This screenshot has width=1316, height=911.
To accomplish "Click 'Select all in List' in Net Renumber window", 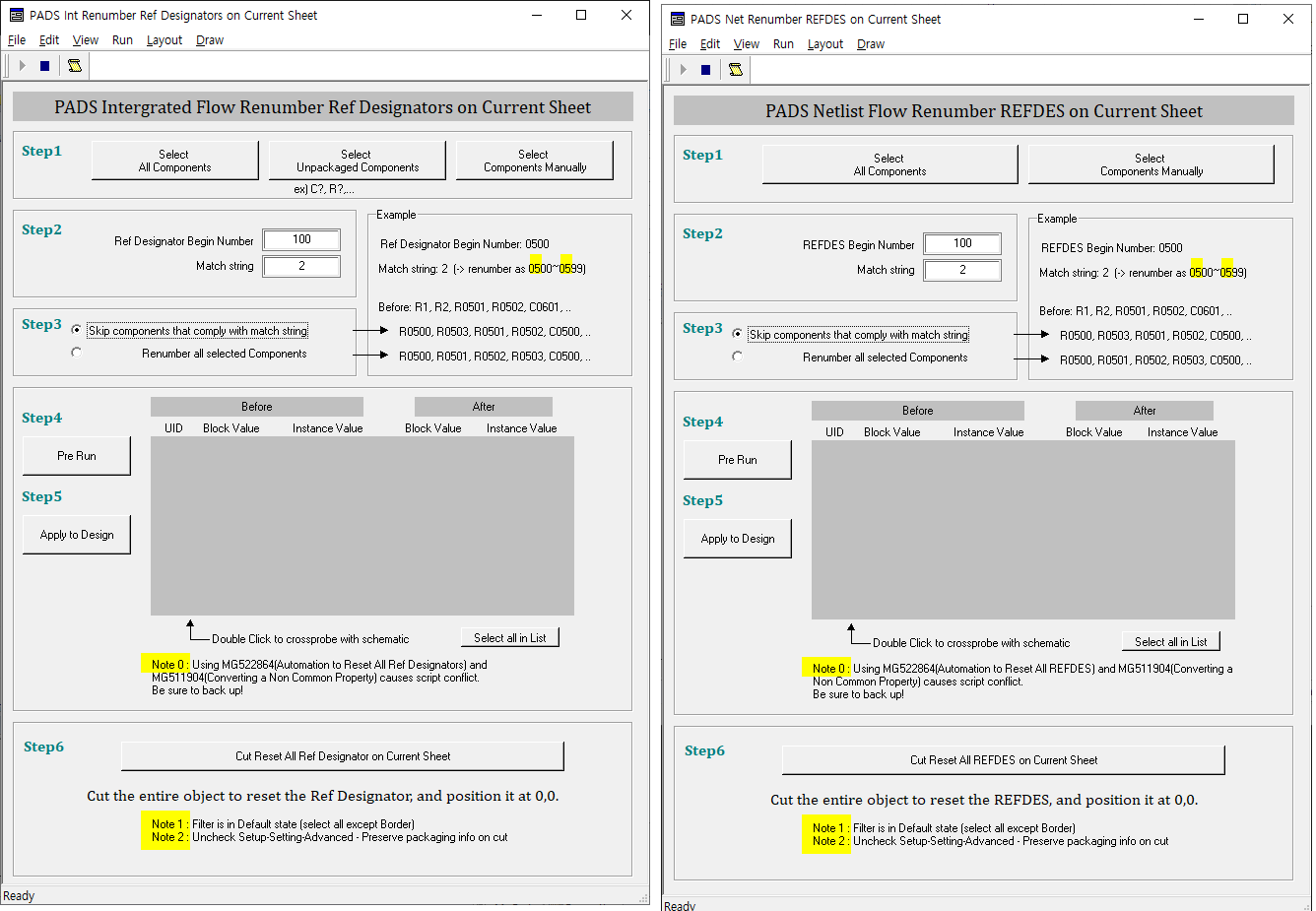I will pos(1171,642).
